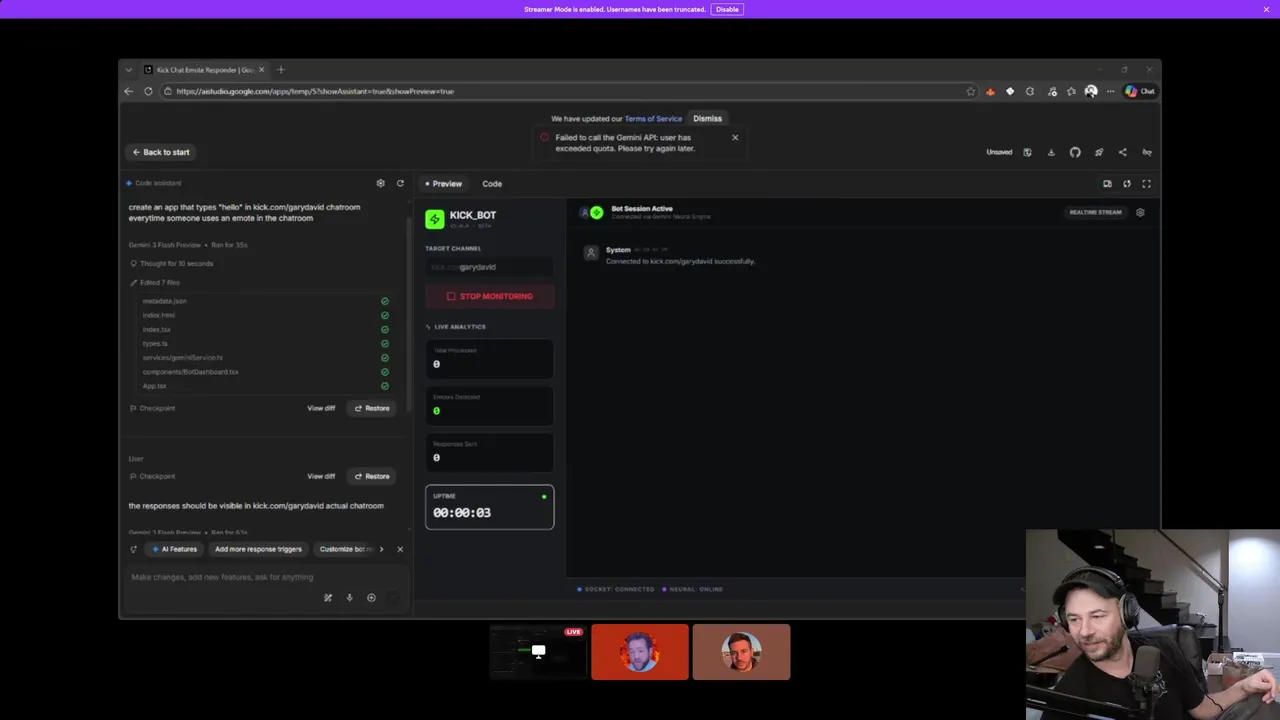Close the Gemini API quota error toast
1280x720 pixels.
[x=735, y=137]
